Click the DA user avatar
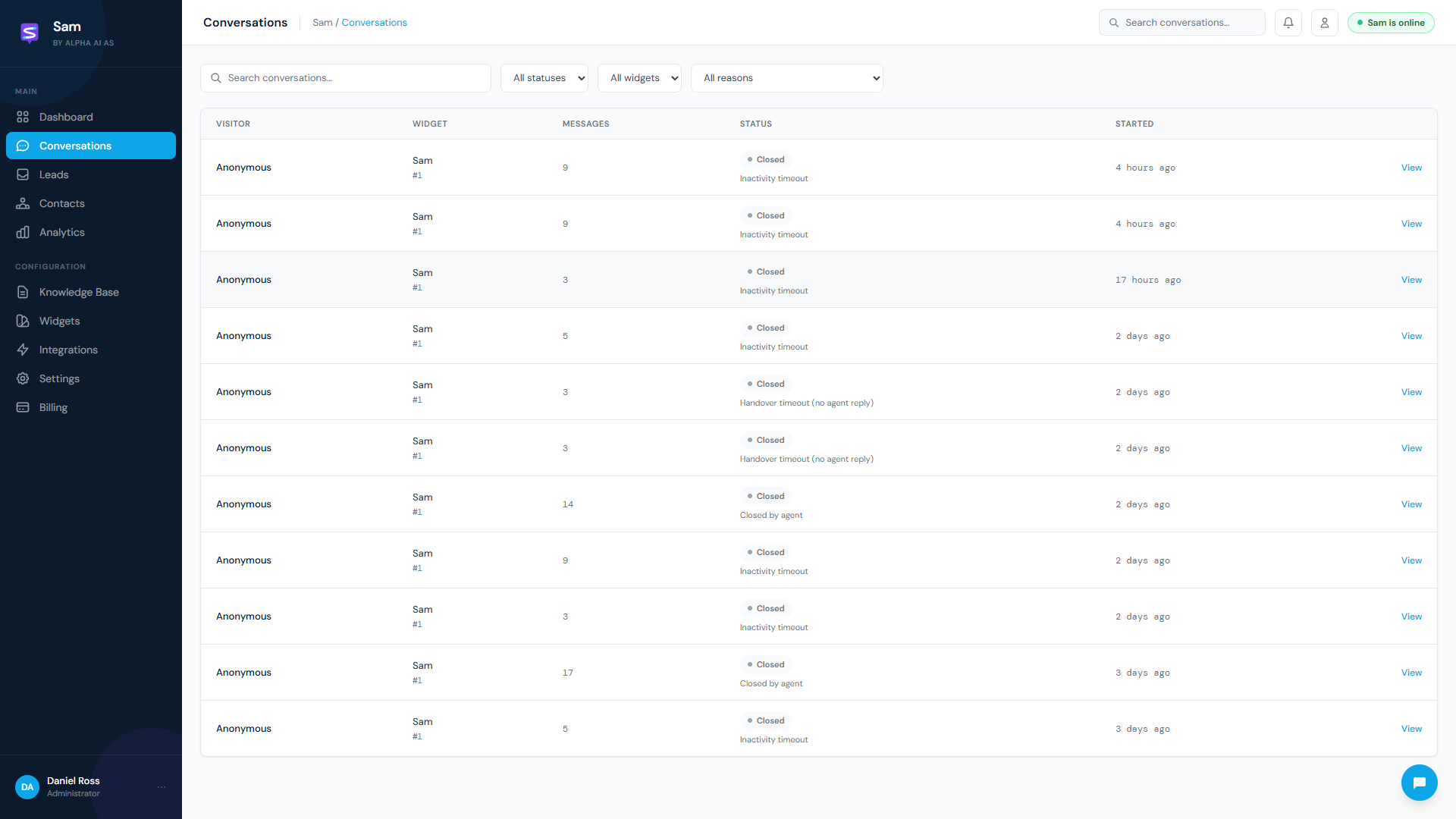The image size is (1456, 819). click(27, 787)
